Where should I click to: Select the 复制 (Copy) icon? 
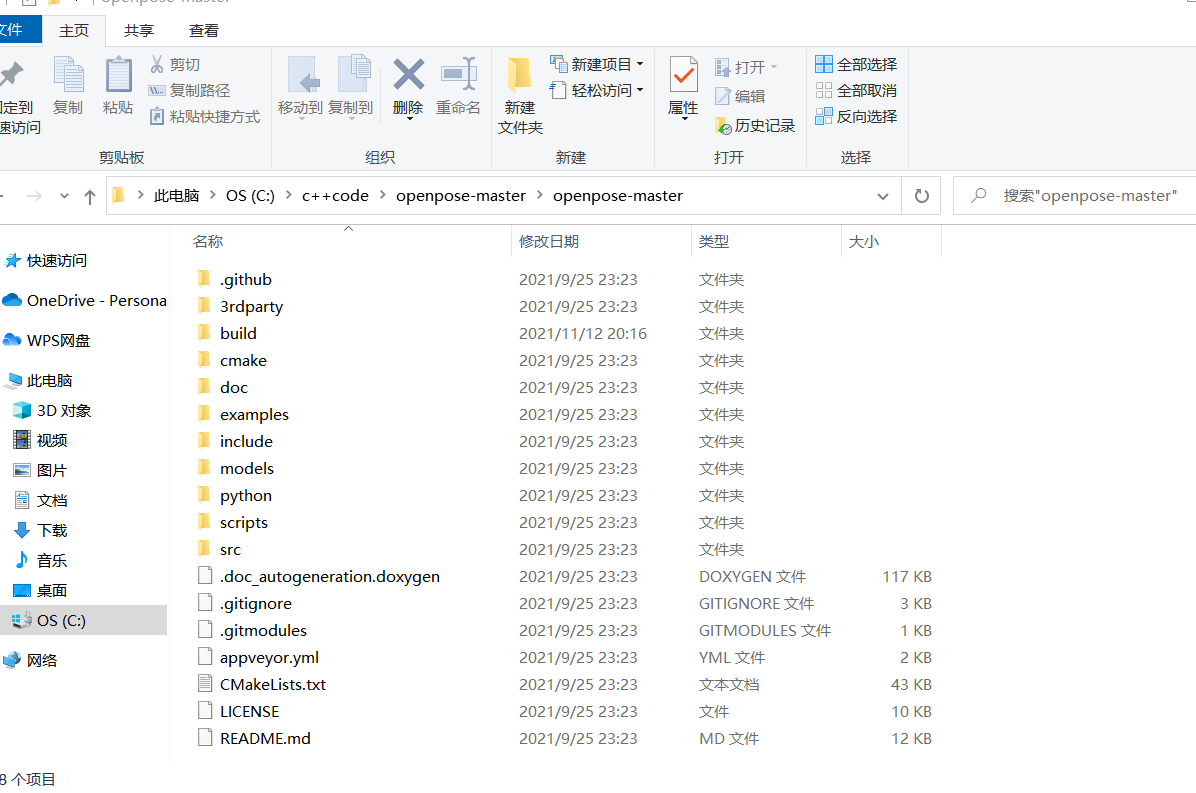67,87
